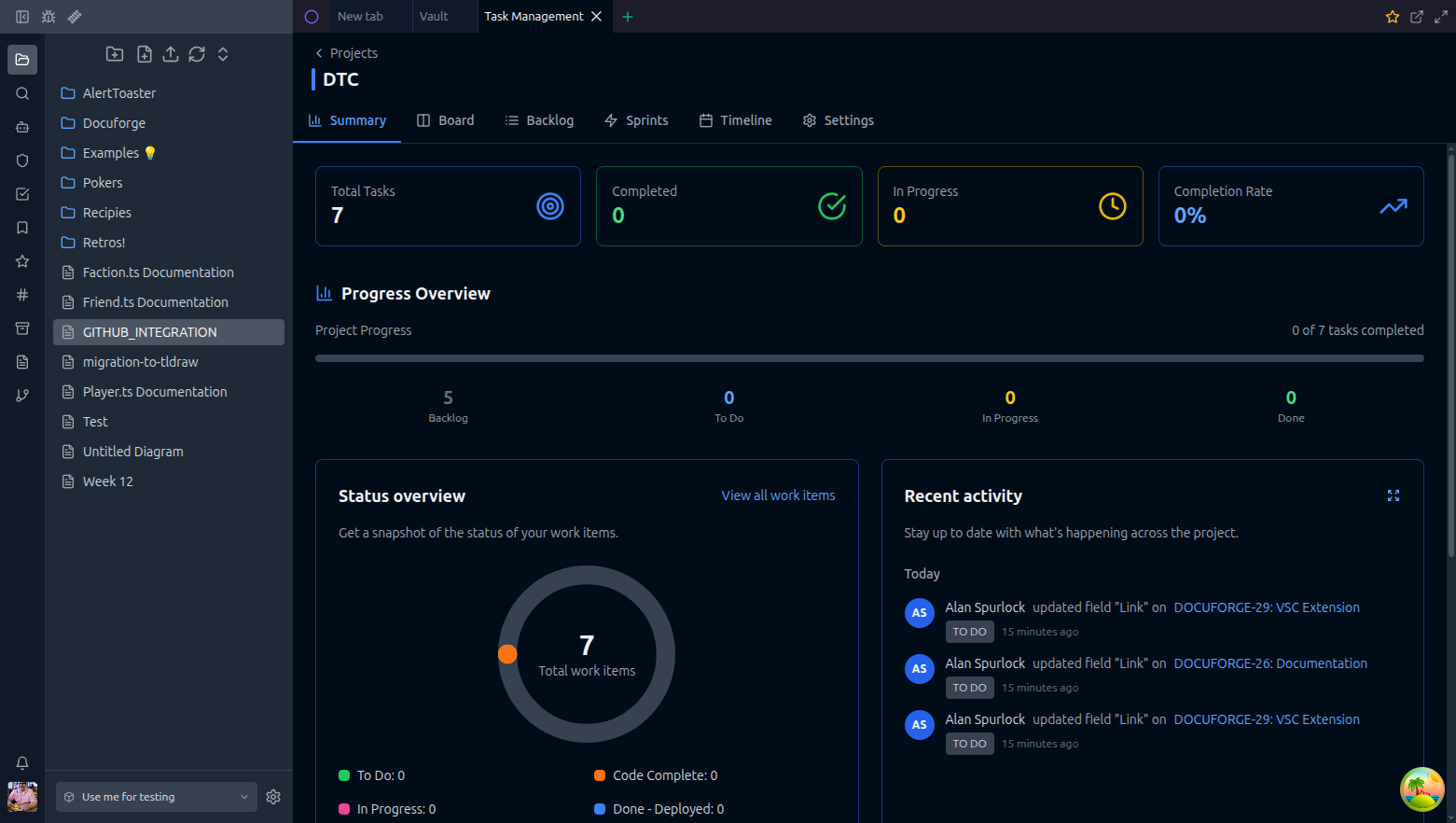Open DOCUFORGE-26: Documentation link
Screen dimensions: 1456x823
[1270, 663]
